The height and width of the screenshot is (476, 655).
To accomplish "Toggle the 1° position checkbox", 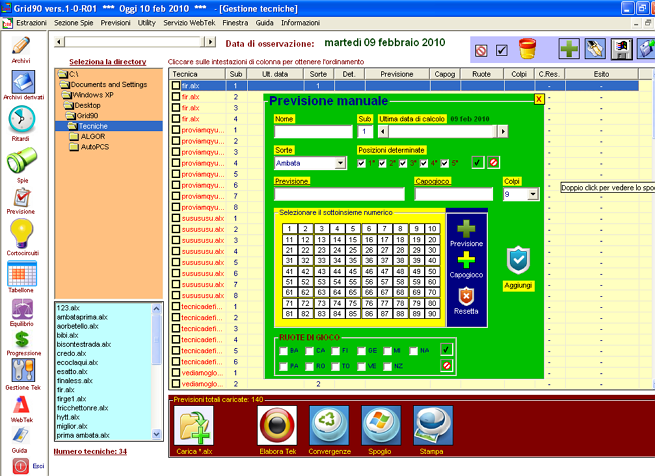I will click(x=362, y=163).
